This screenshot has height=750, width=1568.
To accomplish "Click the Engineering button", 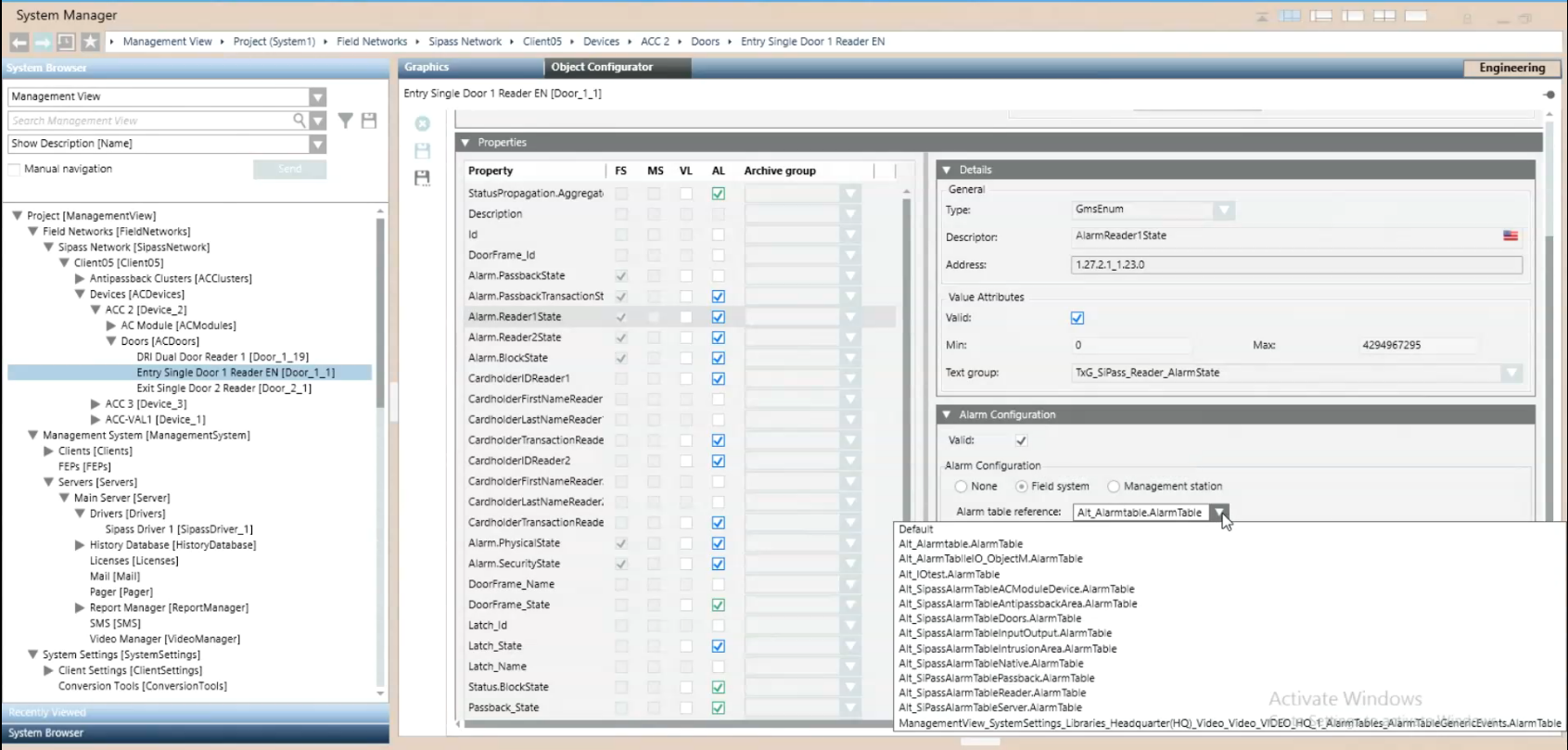I will tap(1511, 68).
